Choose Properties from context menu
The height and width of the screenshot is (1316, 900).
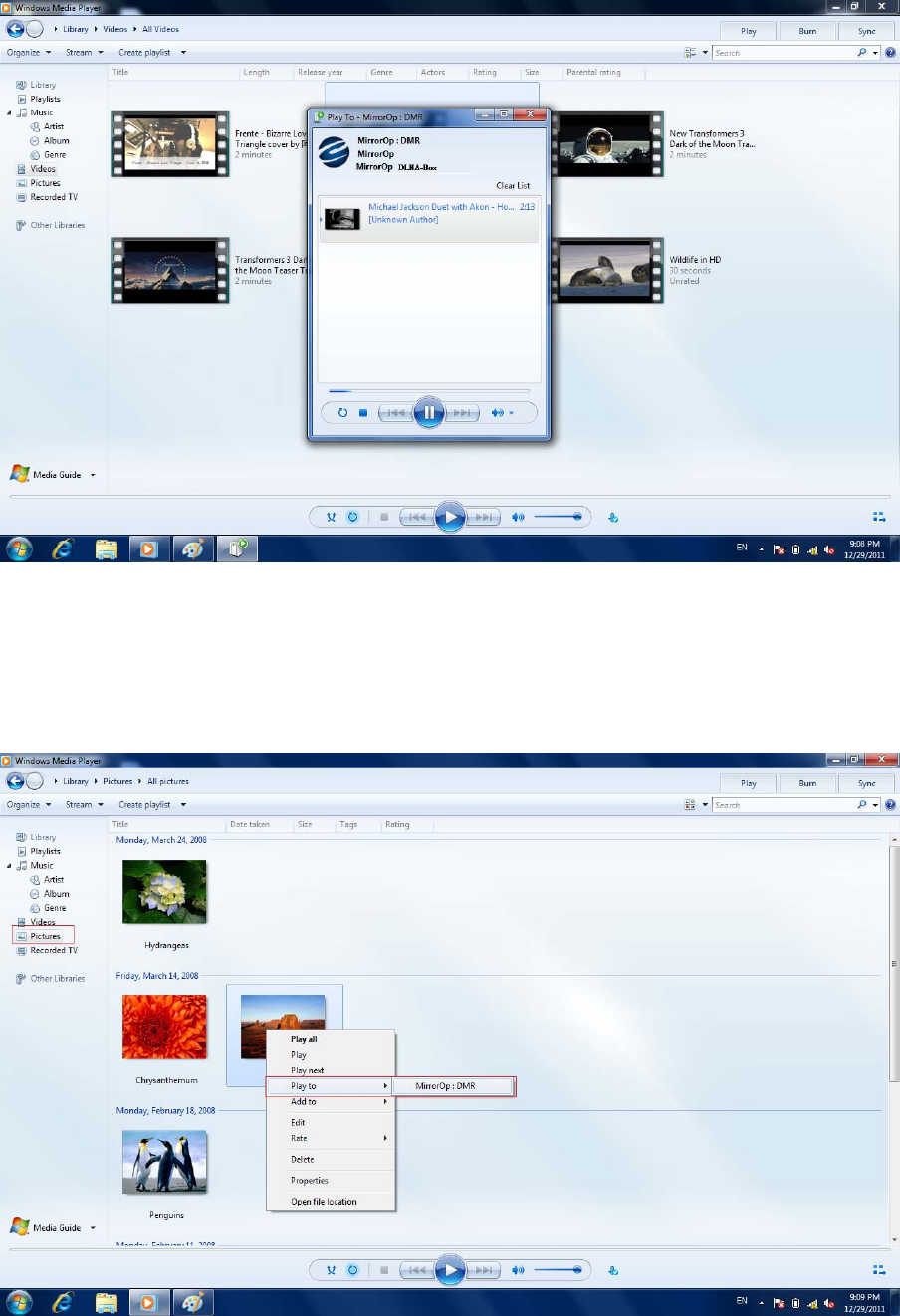pos(331,1181)
